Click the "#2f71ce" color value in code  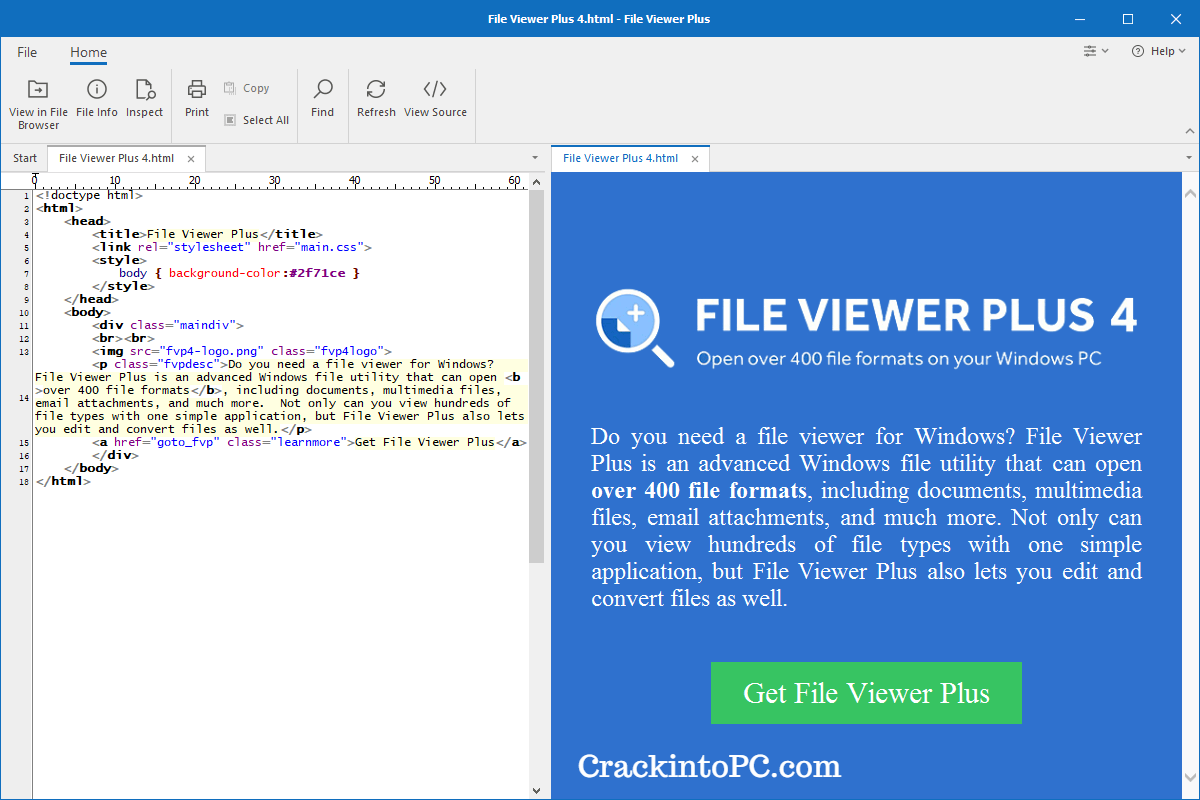click(317, 273)
